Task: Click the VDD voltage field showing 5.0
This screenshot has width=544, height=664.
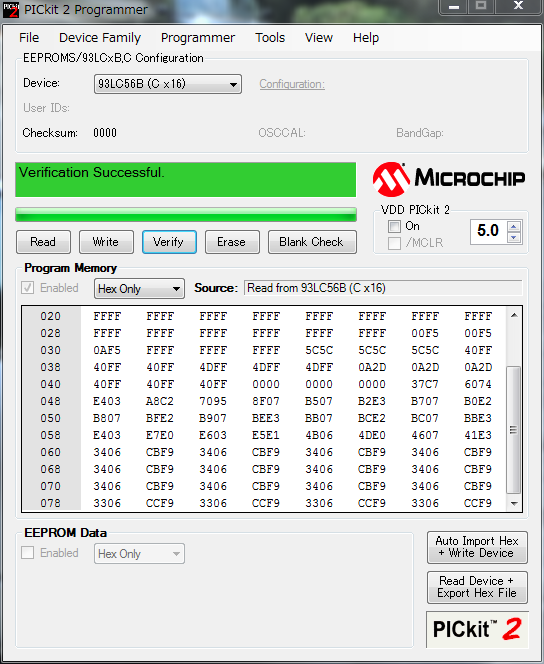Action: pos(488,231)
